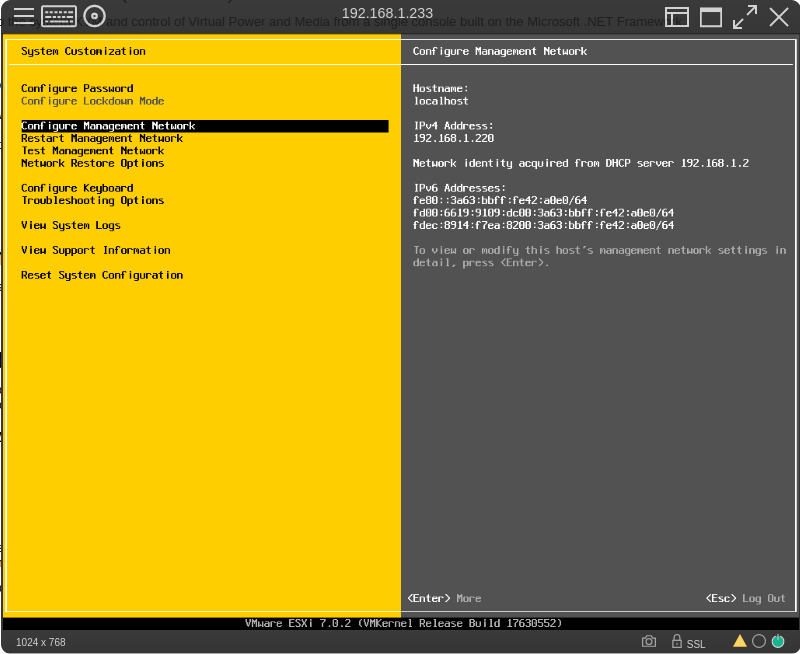Viewport: 800px width, 654px height.
Task: Toggle the panel layout view icon
Action: (677, 17)
